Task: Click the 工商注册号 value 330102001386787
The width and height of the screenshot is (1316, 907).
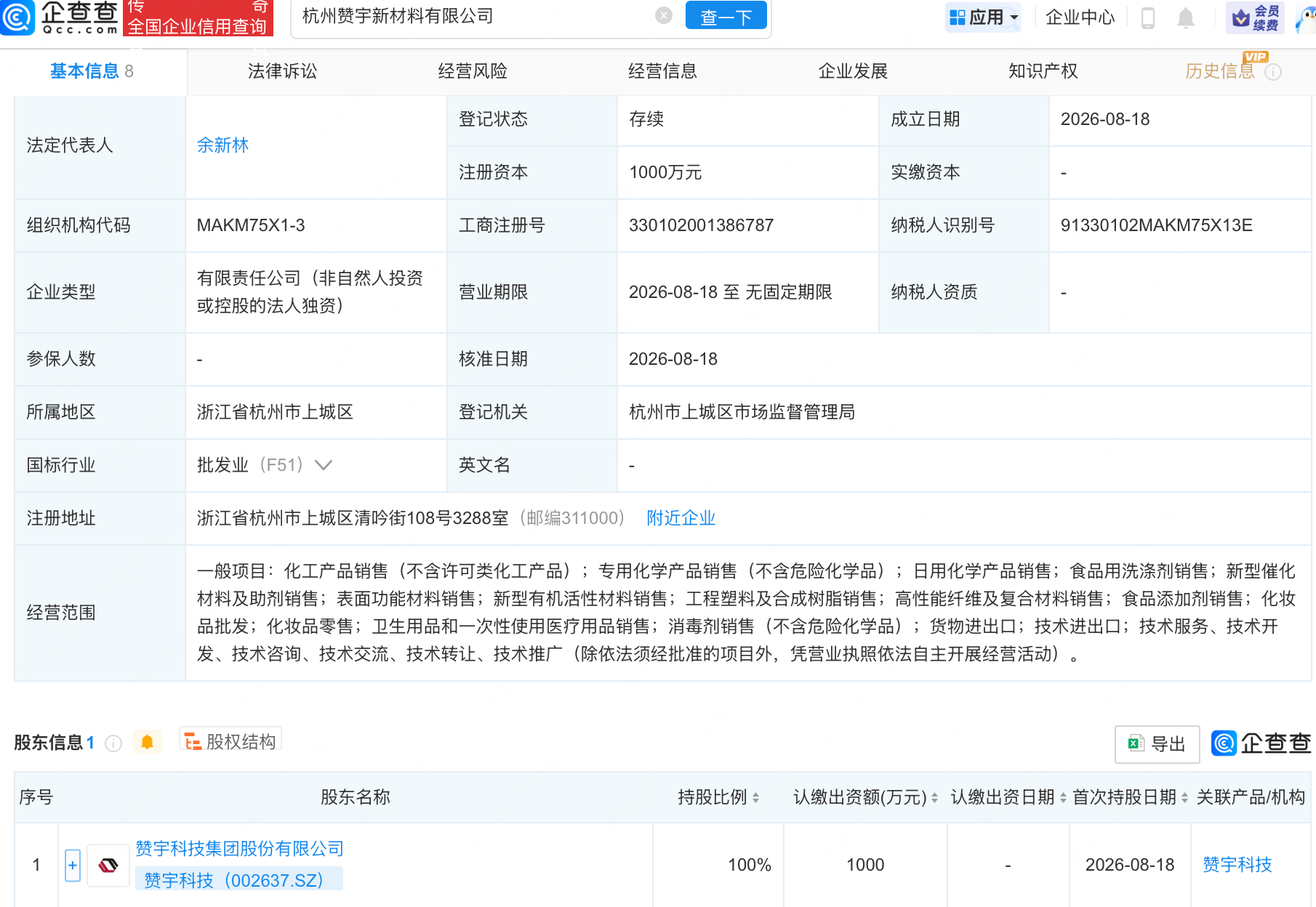Action: 701,225
